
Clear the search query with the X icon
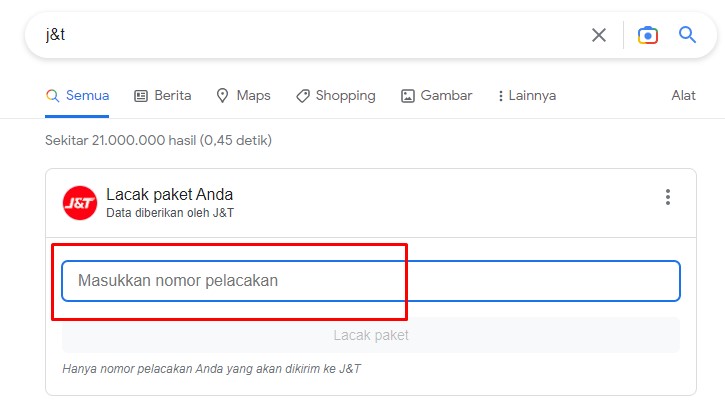pos(599,35)
